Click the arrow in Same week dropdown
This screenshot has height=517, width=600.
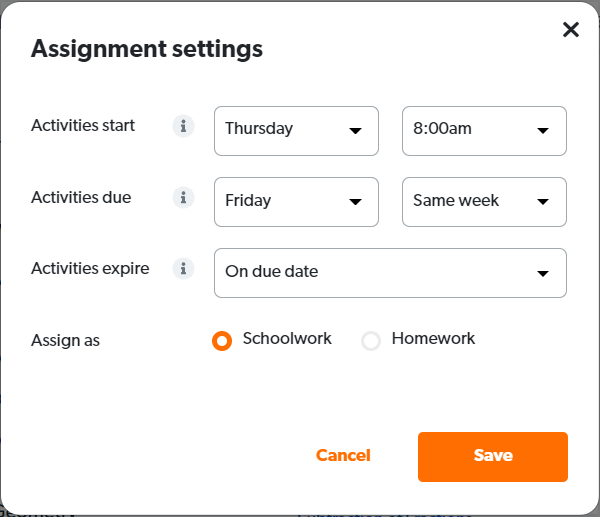pyautogui.click(x=543, y=202)
